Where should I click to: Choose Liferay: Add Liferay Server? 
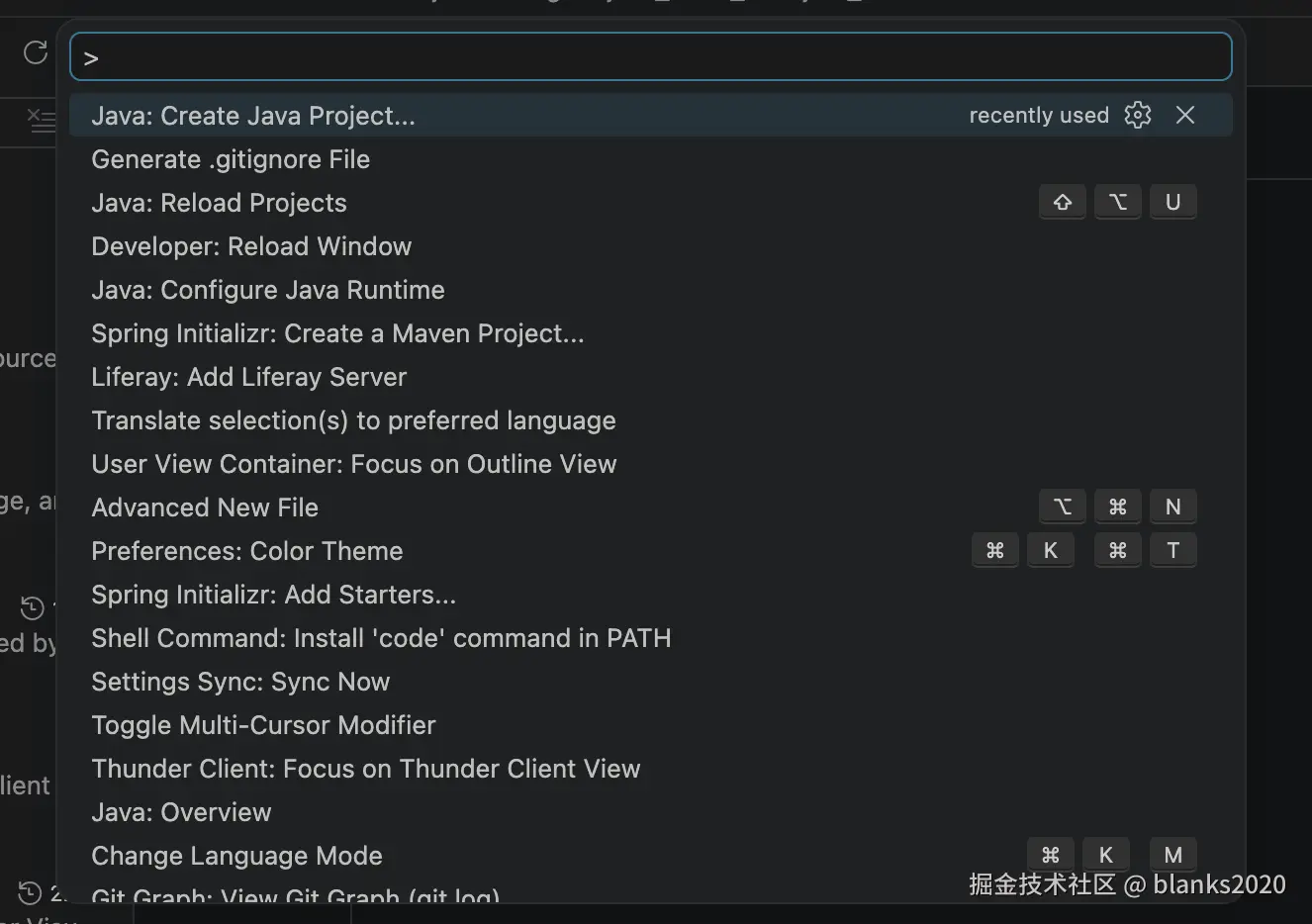coord(248,377)
